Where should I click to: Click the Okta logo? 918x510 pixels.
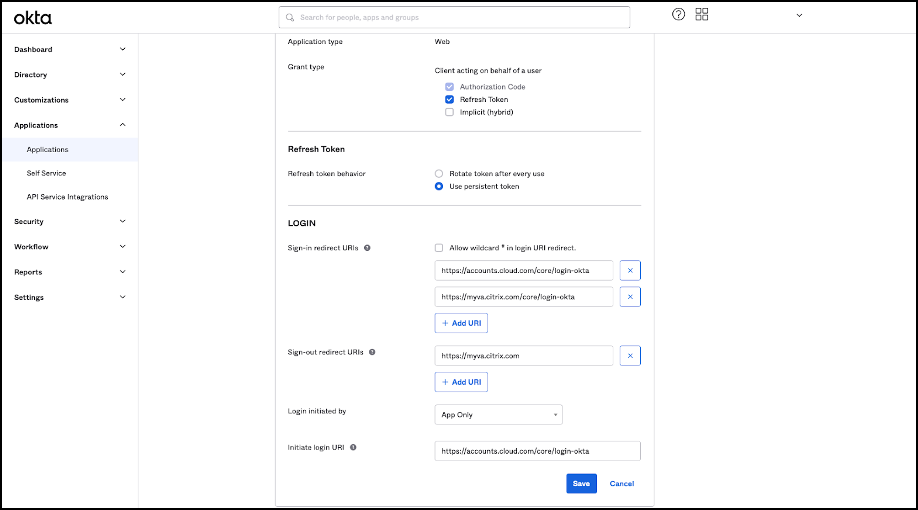(33, 17)
